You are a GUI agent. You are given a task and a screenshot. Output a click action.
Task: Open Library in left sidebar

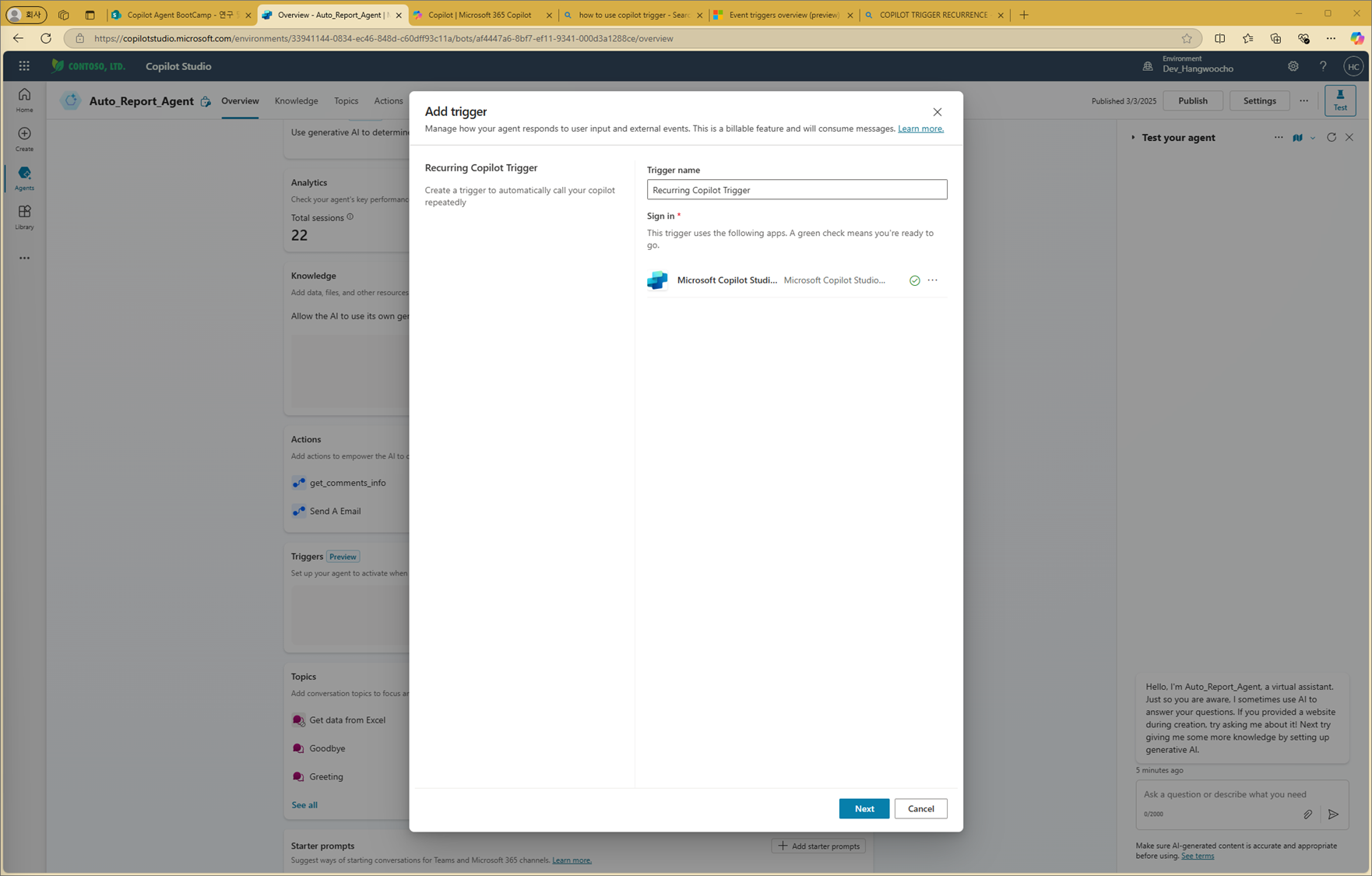tap(24, 216)
